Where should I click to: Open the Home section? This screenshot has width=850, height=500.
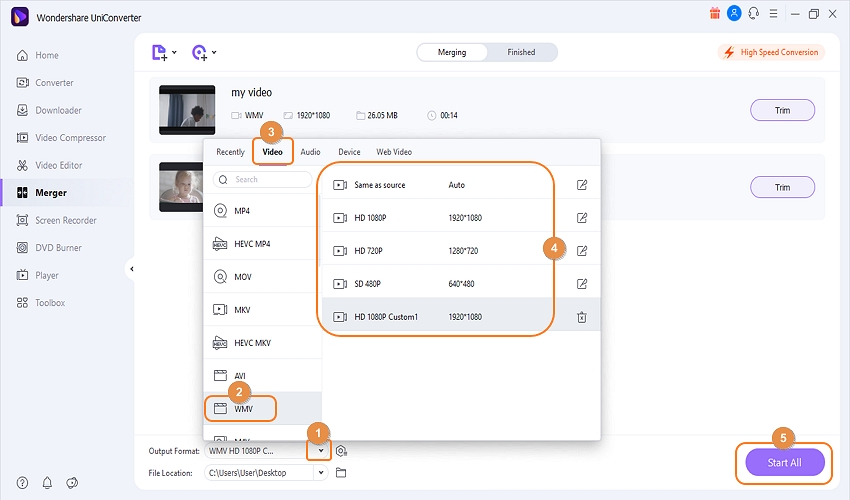[38, 55]
